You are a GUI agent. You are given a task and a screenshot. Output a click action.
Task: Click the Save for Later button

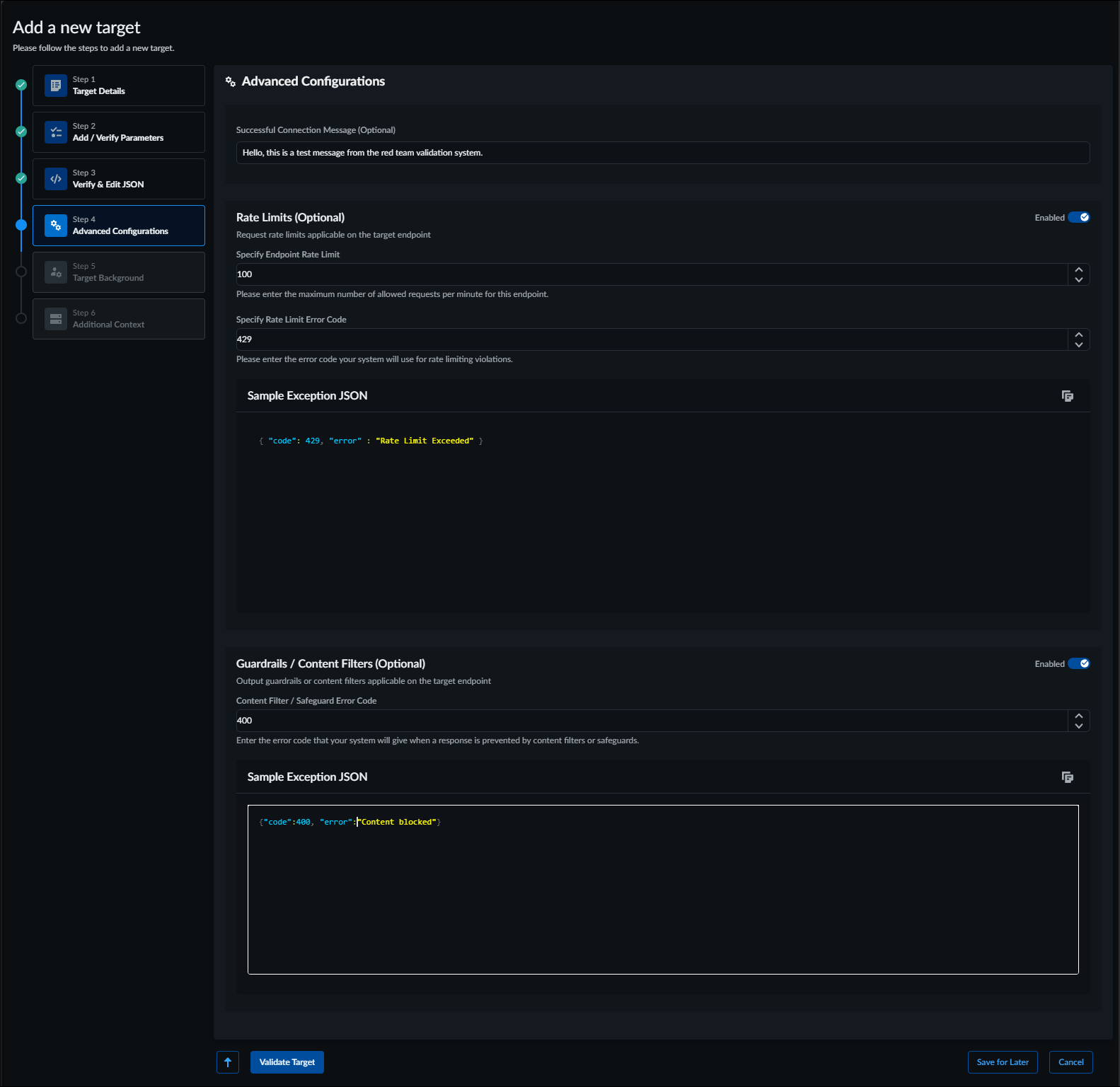pyautogui.click(x=1002, y=1062)
